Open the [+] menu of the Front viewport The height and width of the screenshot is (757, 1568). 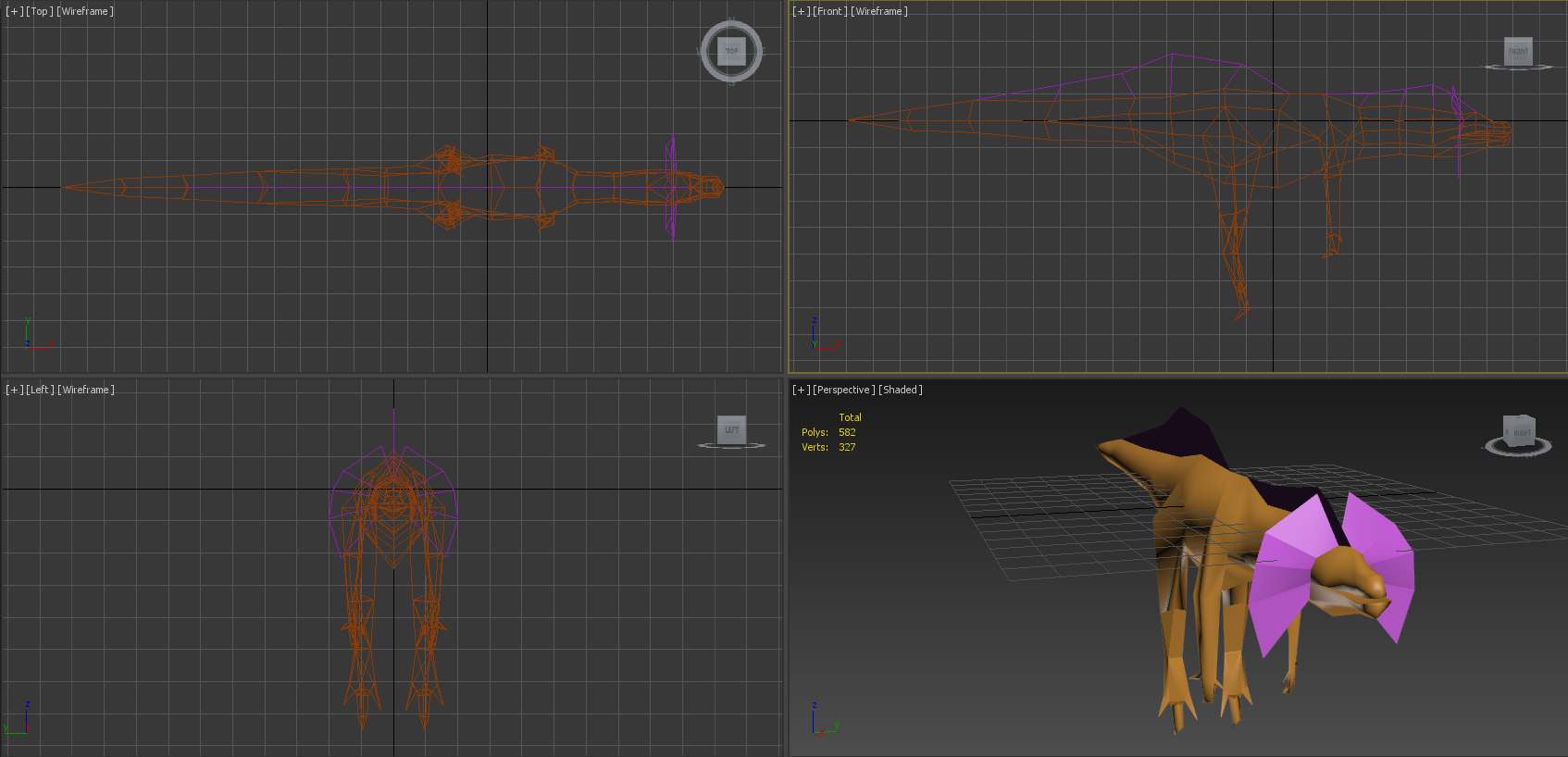802,11
